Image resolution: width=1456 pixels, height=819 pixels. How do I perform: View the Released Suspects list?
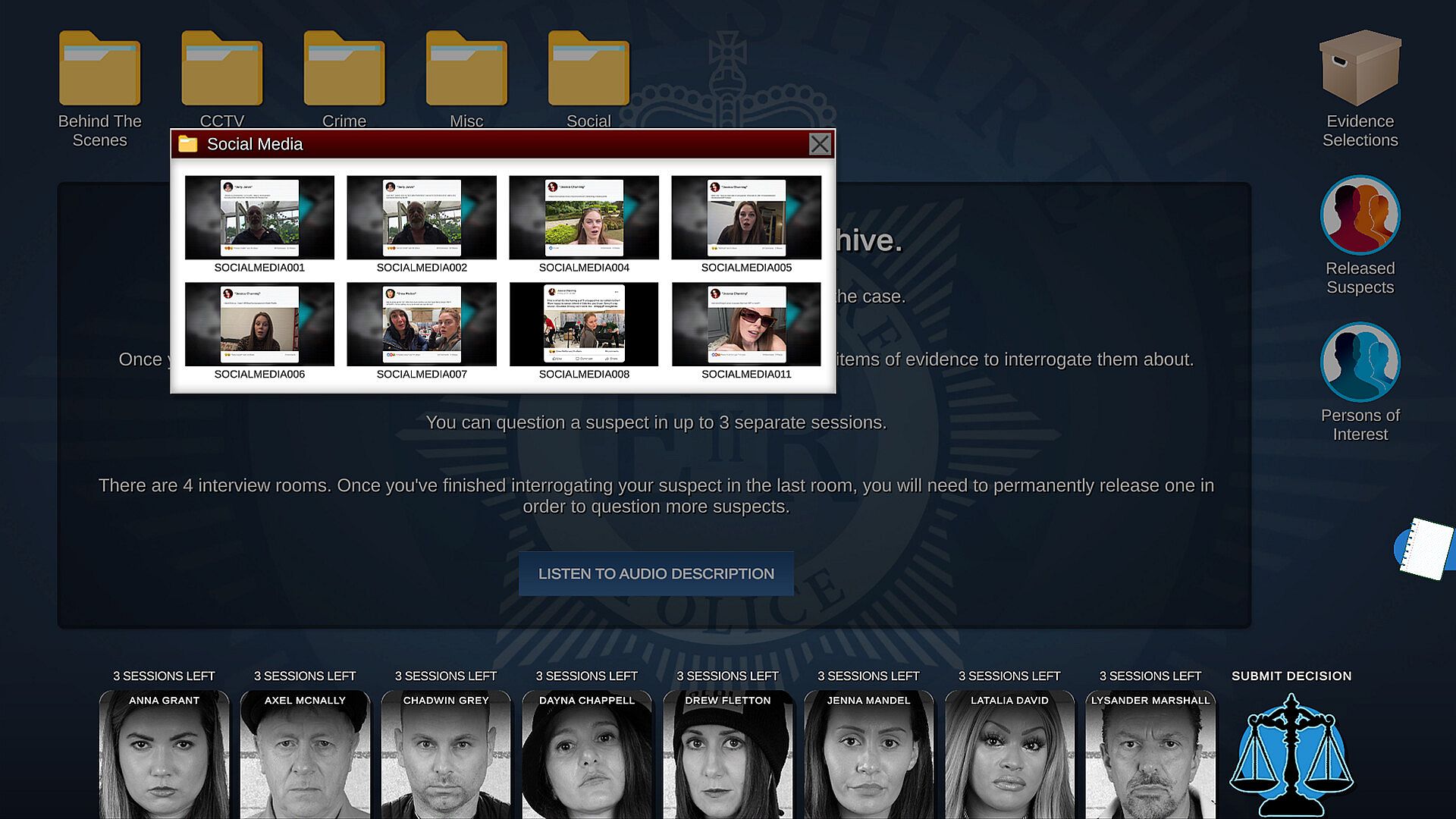[x=1360, y=216]
